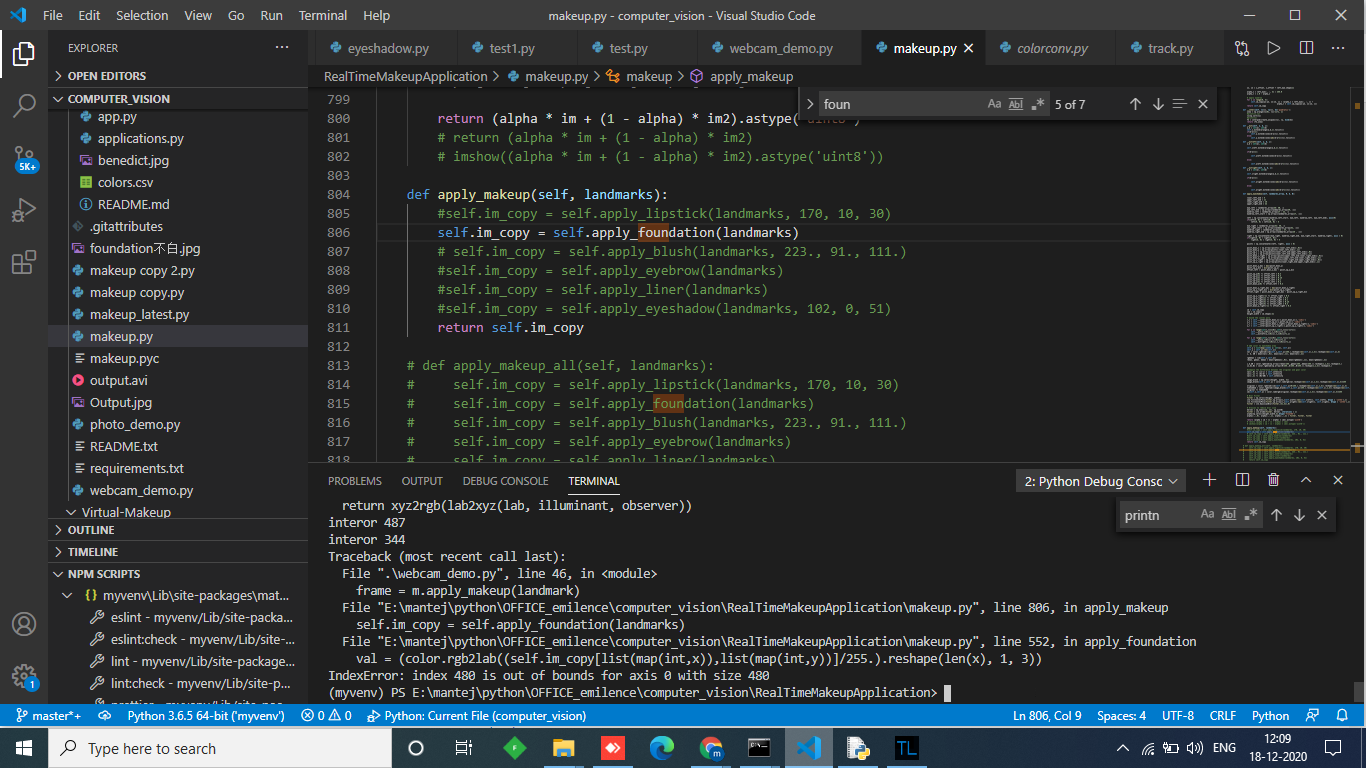Open the Manage gear menu
The image size is (1366, 768).
click(24, 676)
